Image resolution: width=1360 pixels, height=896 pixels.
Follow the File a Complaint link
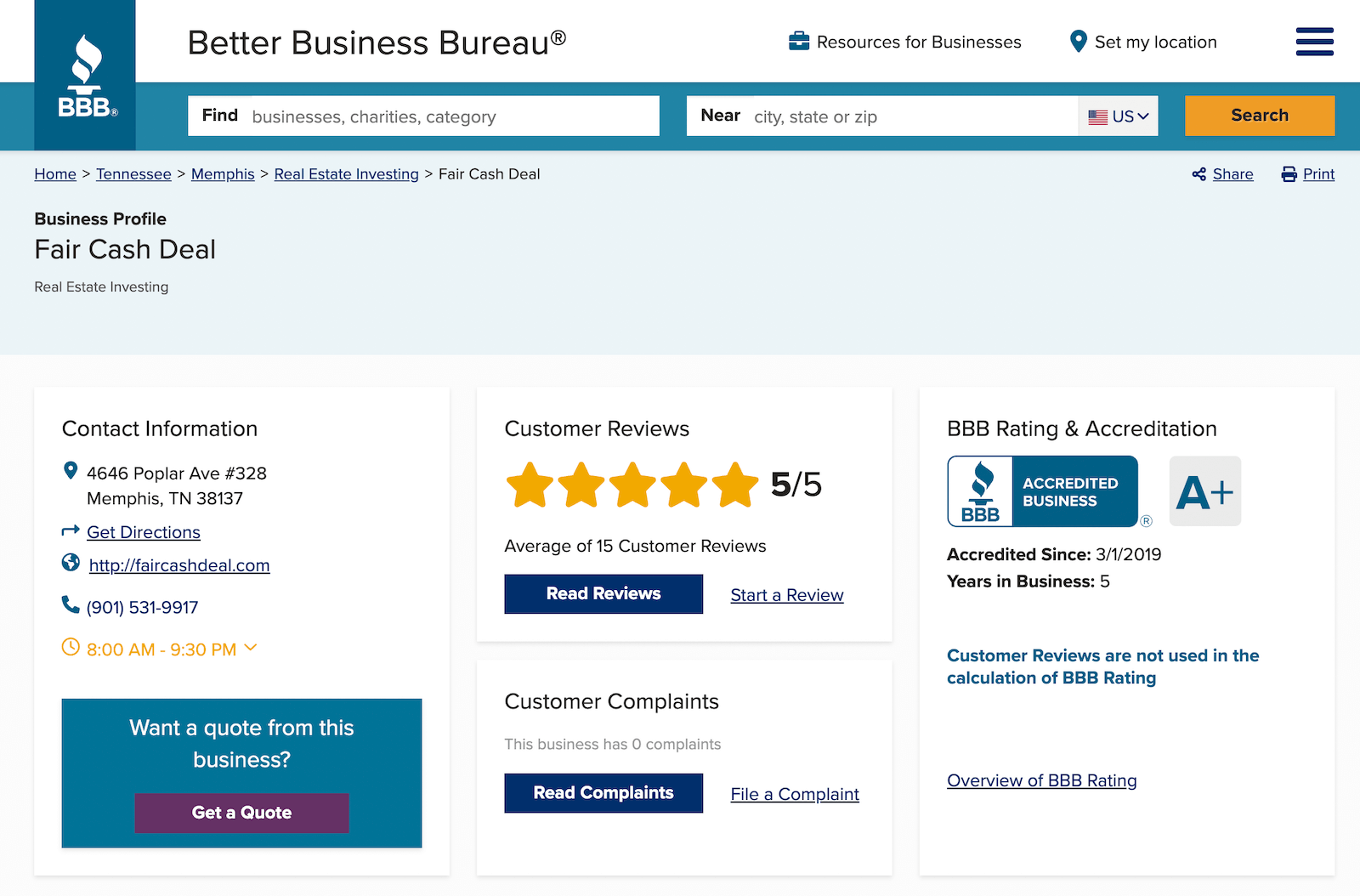pyautogui.click(x=795, y=794)
